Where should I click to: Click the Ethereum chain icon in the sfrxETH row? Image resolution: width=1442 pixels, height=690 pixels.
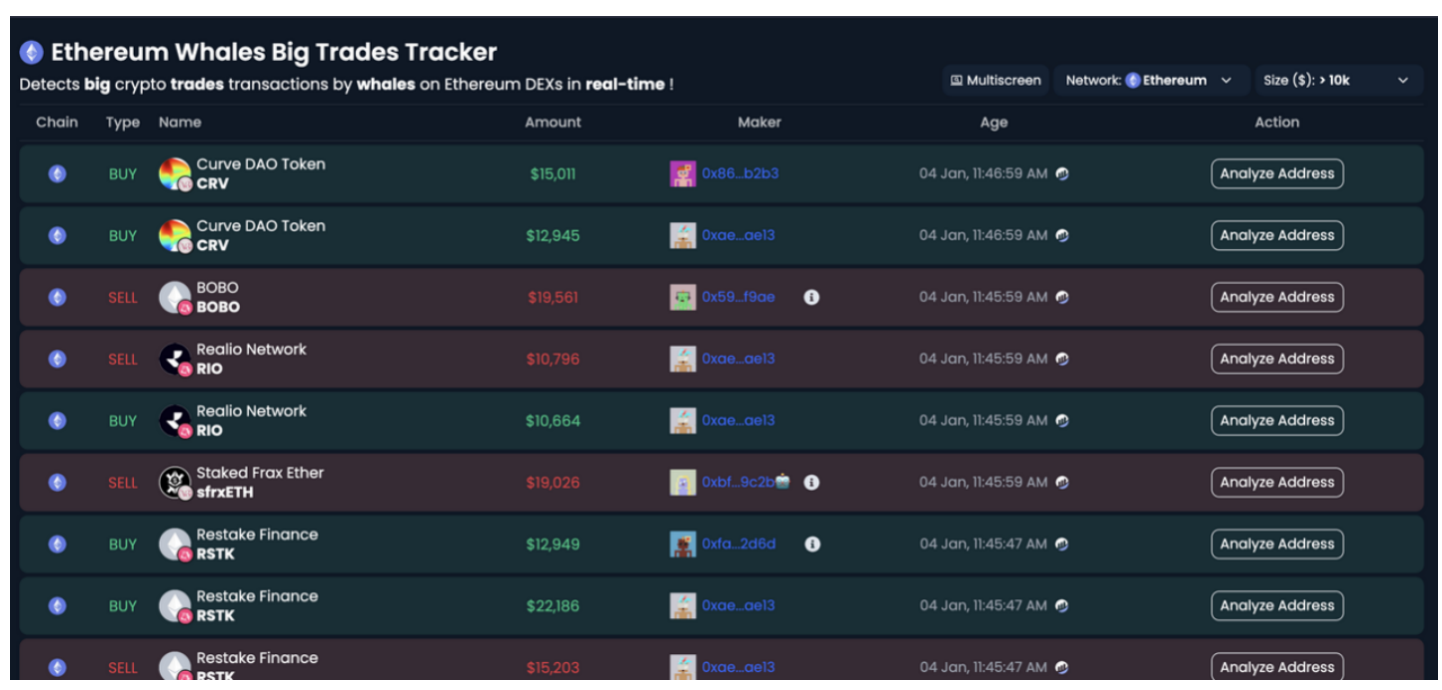pos(58,482)
